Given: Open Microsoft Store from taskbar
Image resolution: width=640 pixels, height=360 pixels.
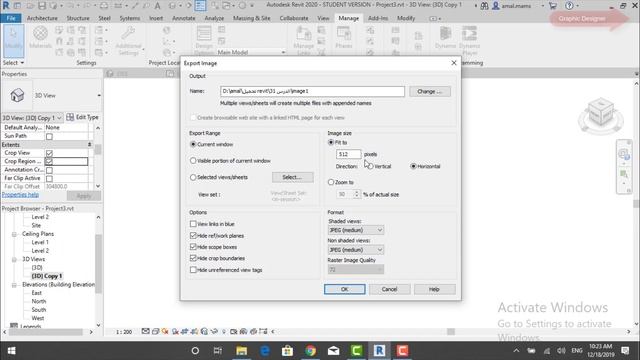Looking at the screenshot, I should coord(287,351).
